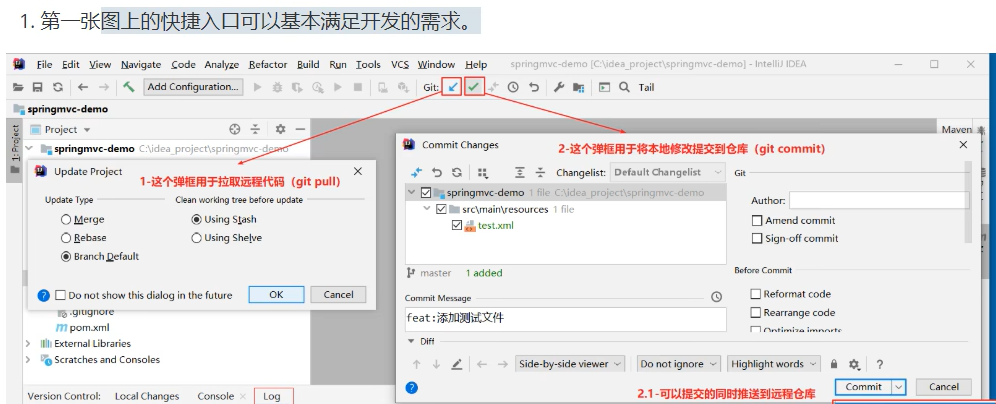Click the locate target icon in Project panel
This screenshot has width=996, height=404.
tap(234, 130)
